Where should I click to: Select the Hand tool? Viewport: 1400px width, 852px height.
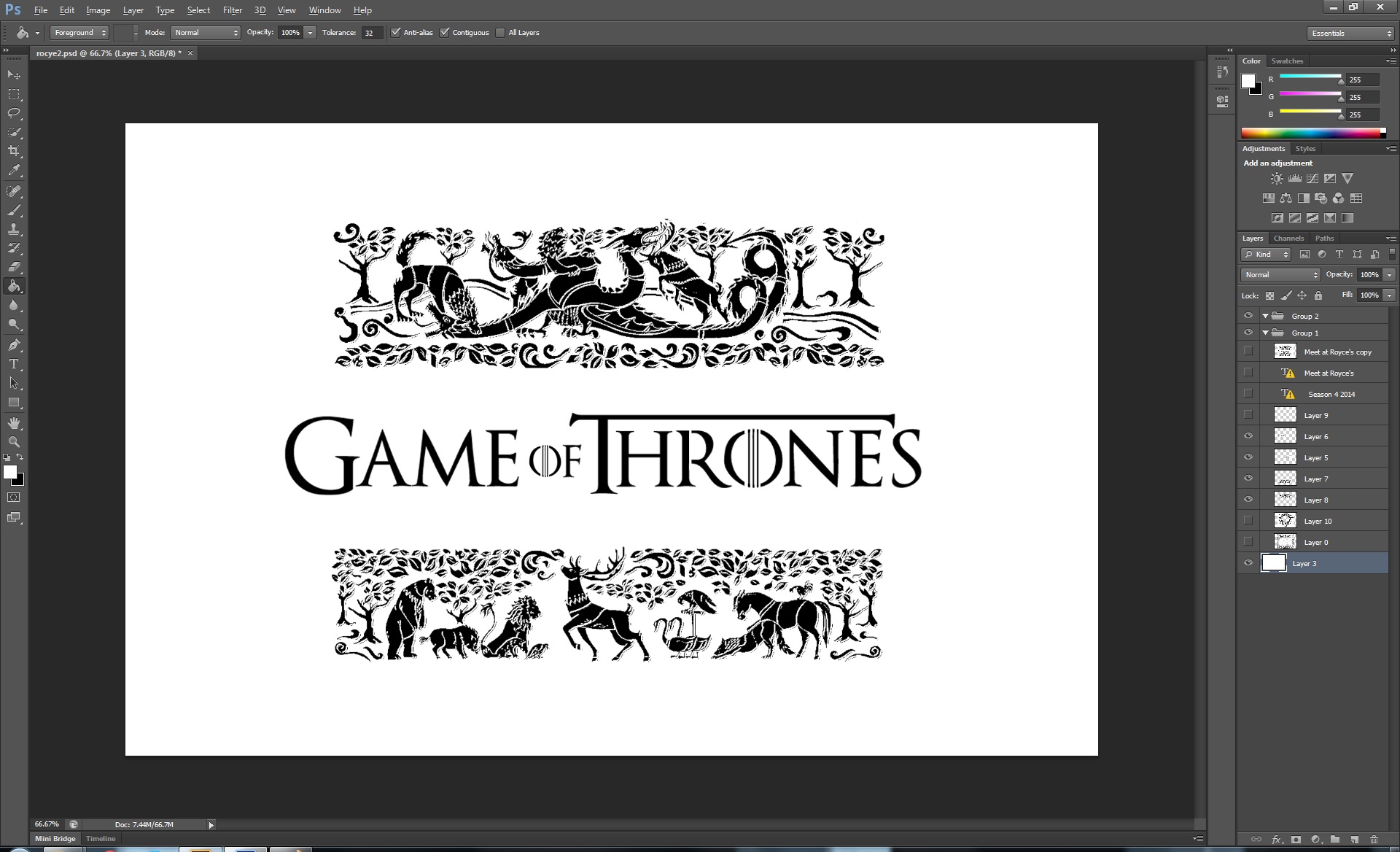pyautogui.click(x=14, y=423)
